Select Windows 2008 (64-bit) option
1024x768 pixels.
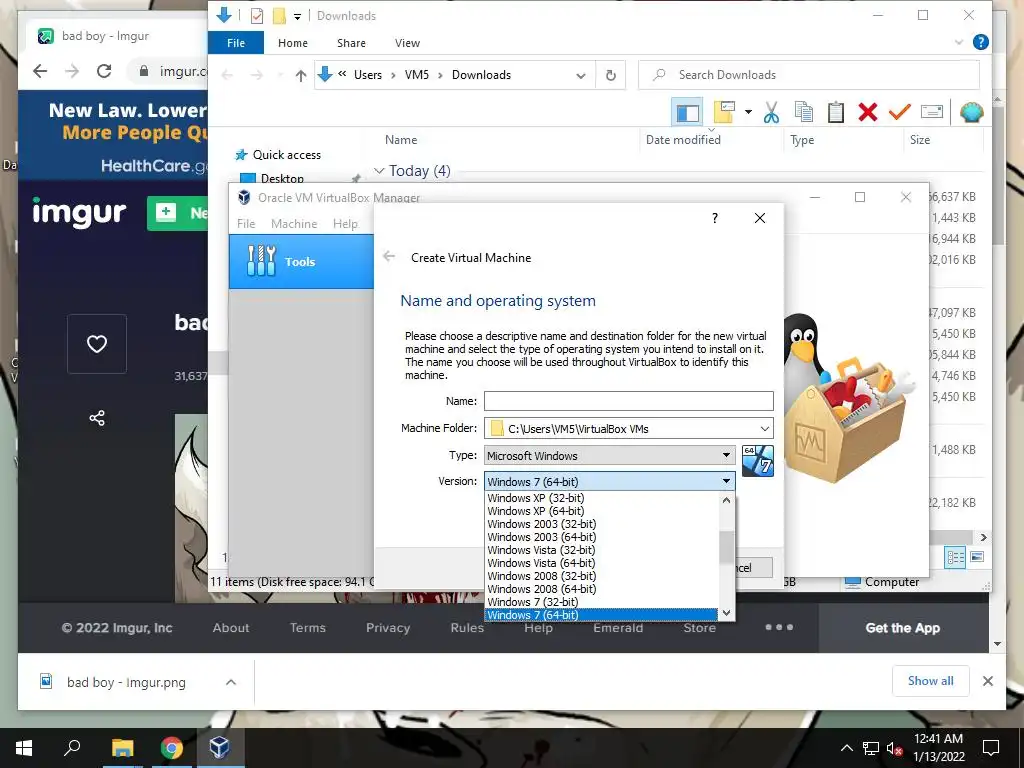click(541, 589)
